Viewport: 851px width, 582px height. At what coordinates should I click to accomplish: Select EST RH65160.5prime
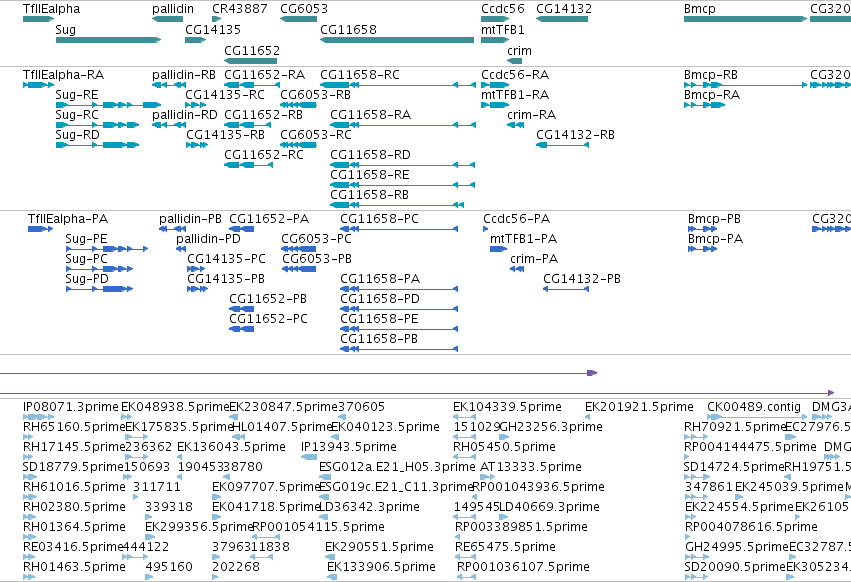click(x=30, y=437)
